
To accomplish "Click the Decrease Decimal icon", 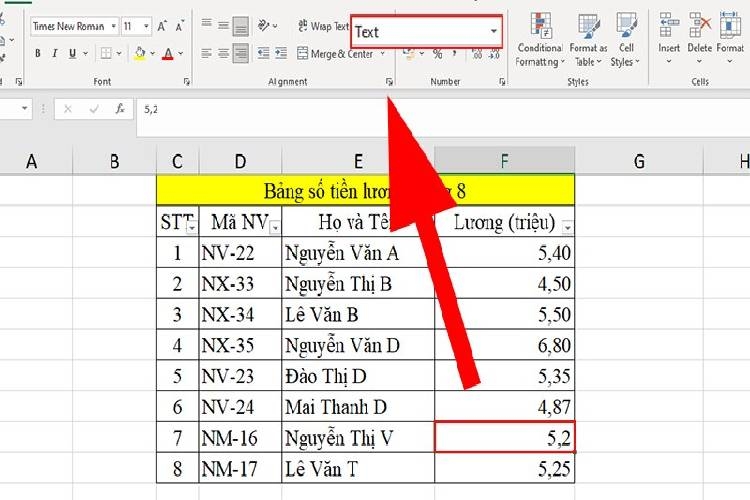I will 494,55.
